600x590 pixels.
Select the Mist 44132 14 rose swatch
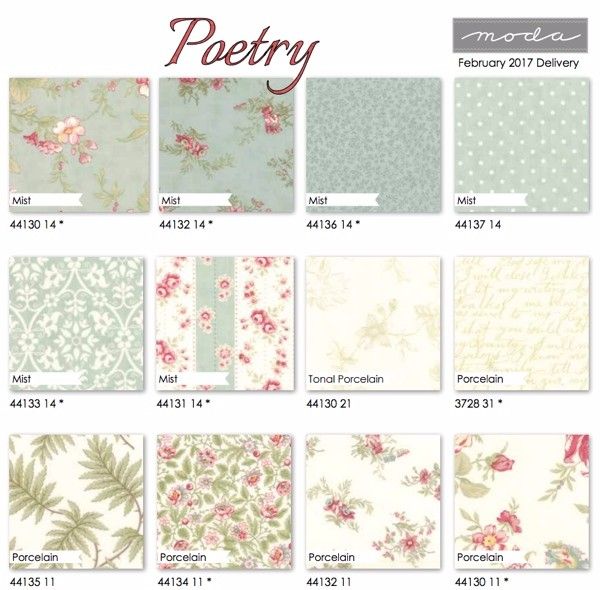click(227, 145)
